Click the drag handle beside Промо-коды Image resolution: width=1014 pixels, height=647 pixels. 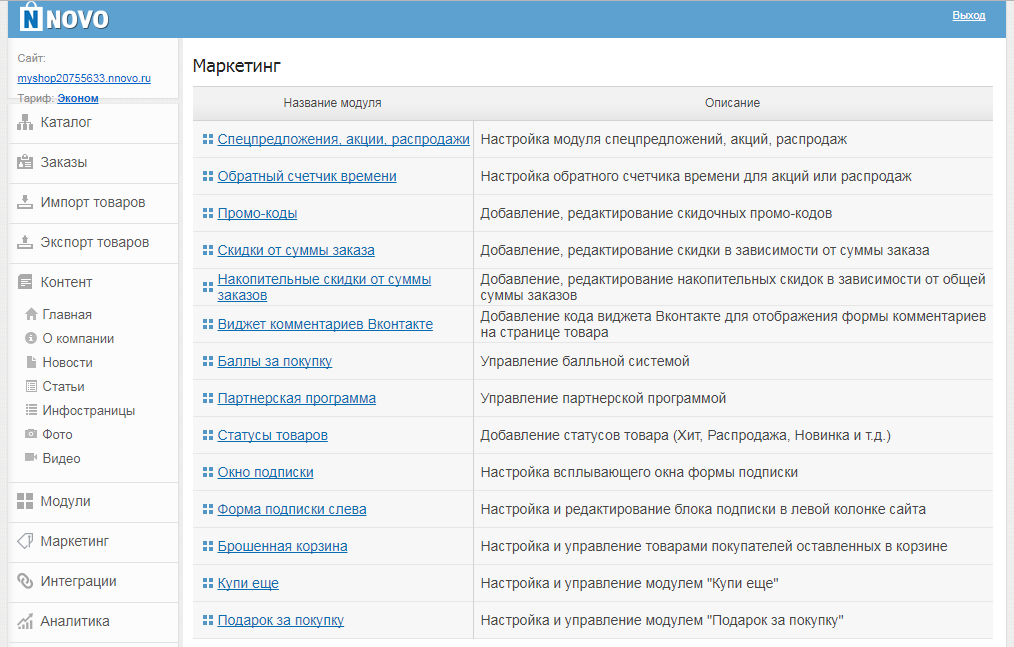pos(207,212)
